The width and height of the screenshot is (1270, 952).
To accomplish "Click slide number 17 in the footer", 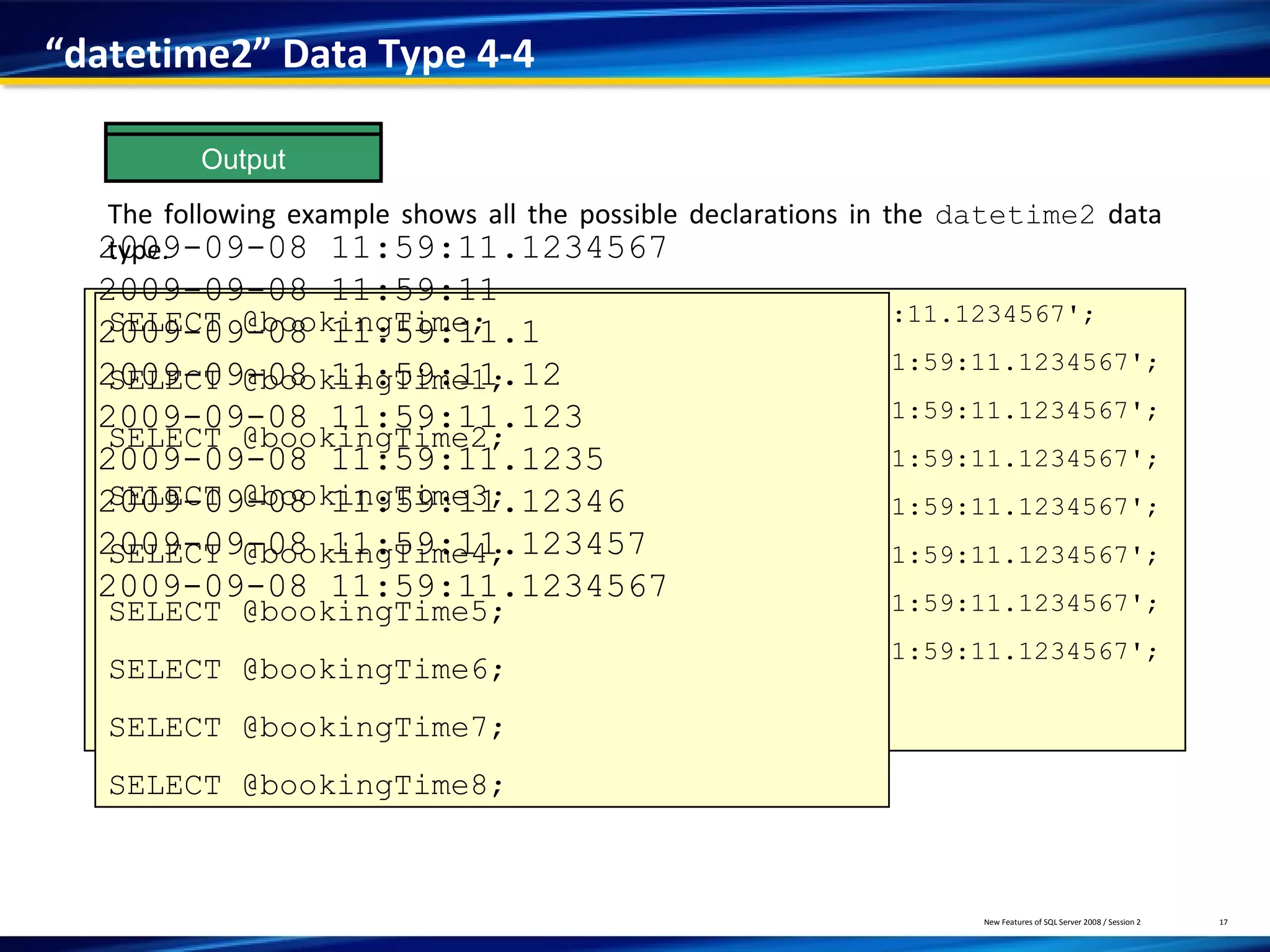I will pos(1223,922).
